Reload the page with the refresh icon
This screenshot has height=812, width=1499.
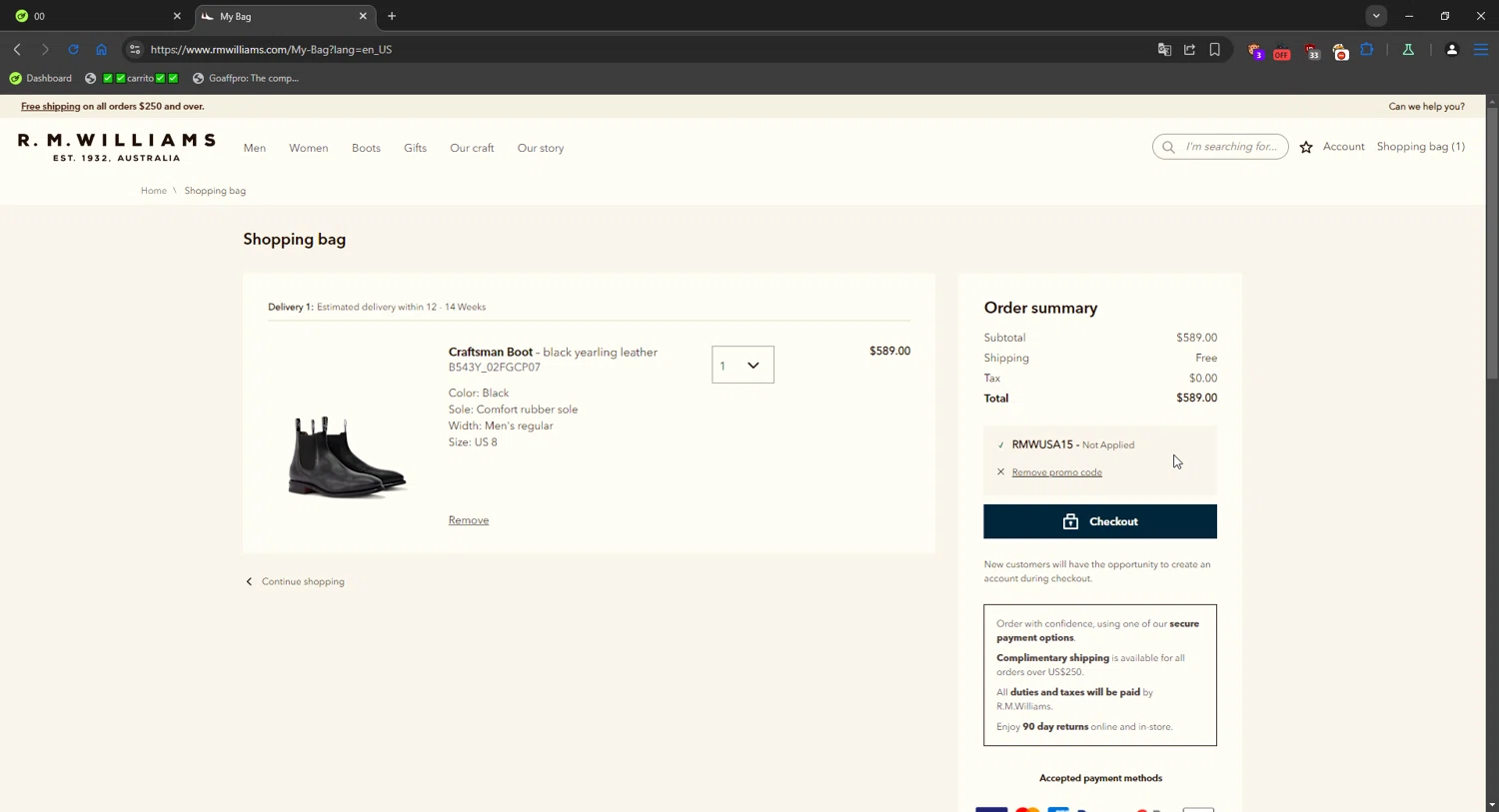73,49
